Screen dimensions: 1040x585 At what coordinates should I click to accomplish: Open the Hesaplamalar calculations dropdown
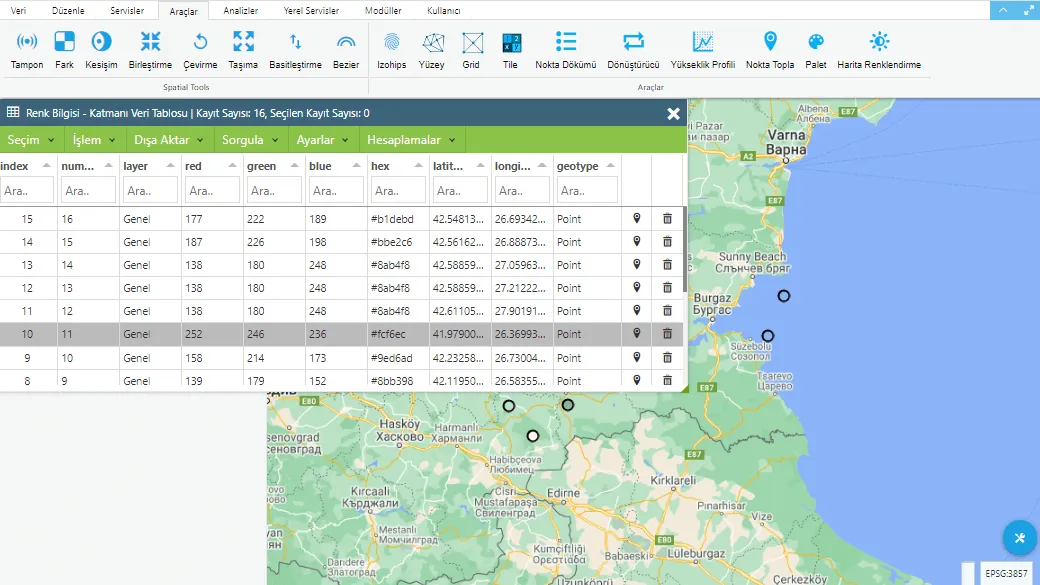click(411, 140)
